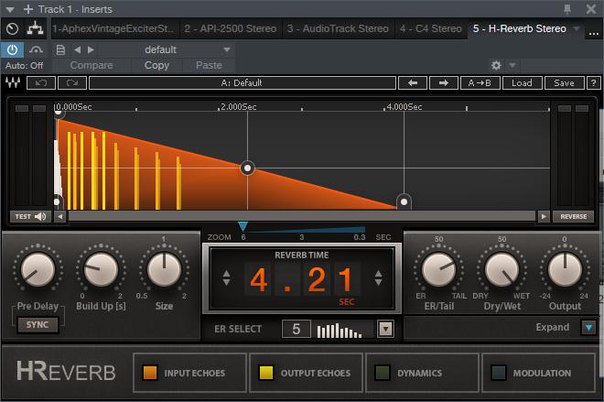Click the Load preset button
604x402 pixels.
point(523,83)
